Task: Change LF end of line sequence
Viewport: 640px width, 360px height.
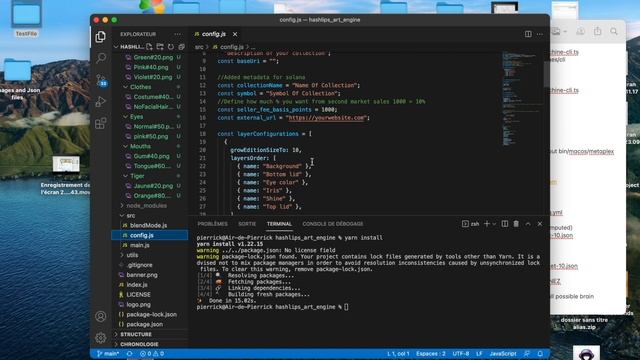Action: 479,353
